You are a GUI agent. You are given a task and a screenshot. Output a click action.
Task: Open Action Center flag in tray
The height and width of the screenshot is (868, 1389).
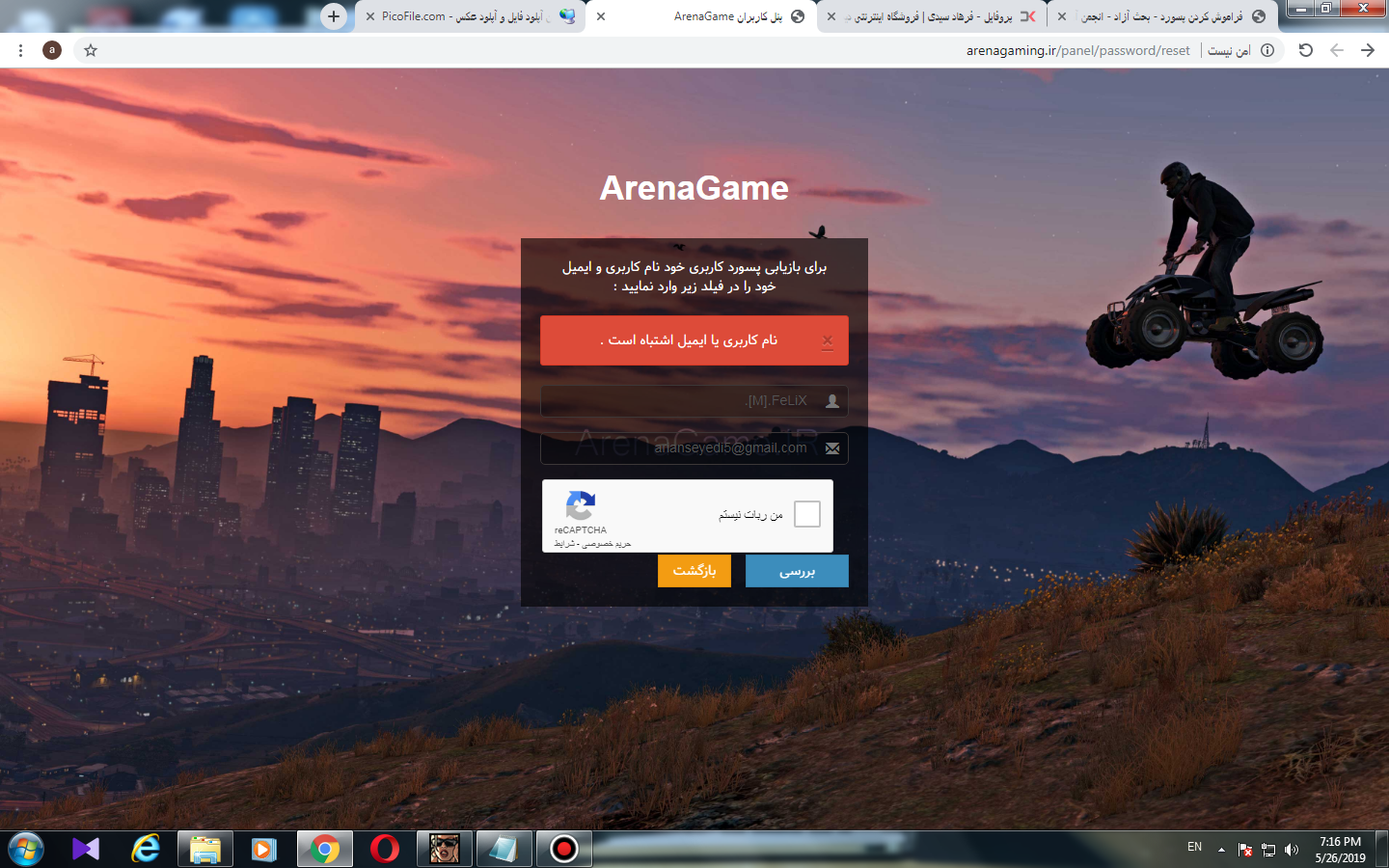pyautogui.click(x=1245, y=850)
